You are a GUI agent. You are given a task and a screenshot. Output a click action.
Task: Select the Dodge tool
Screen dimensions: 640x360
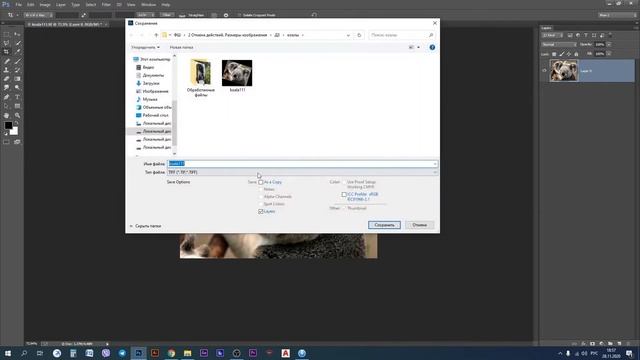click(17, 88)
